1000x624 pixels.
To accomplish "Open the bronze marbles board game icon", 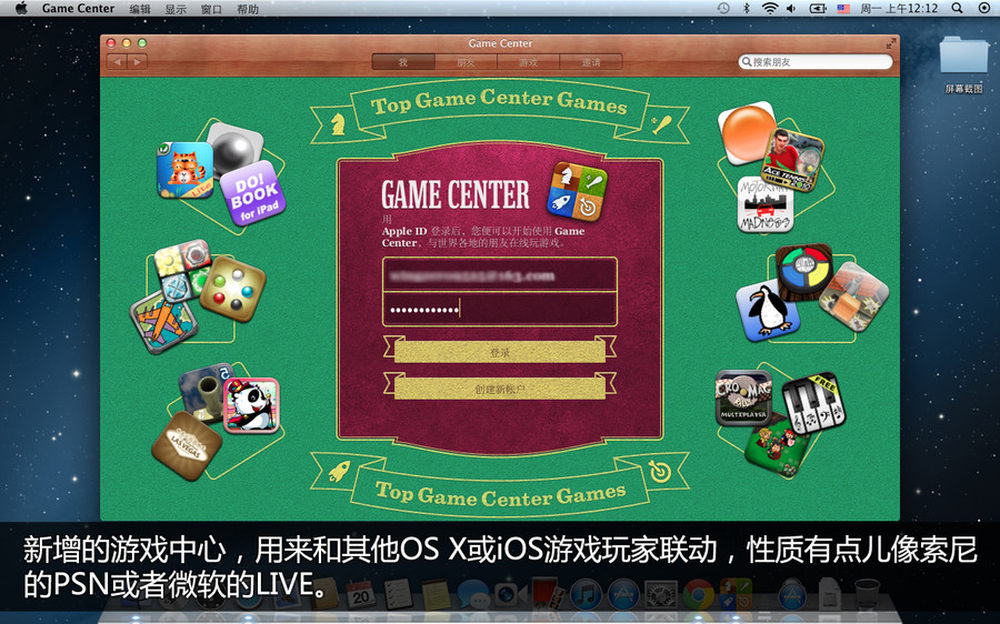I will pyautogui.click(x=232, y=288).
